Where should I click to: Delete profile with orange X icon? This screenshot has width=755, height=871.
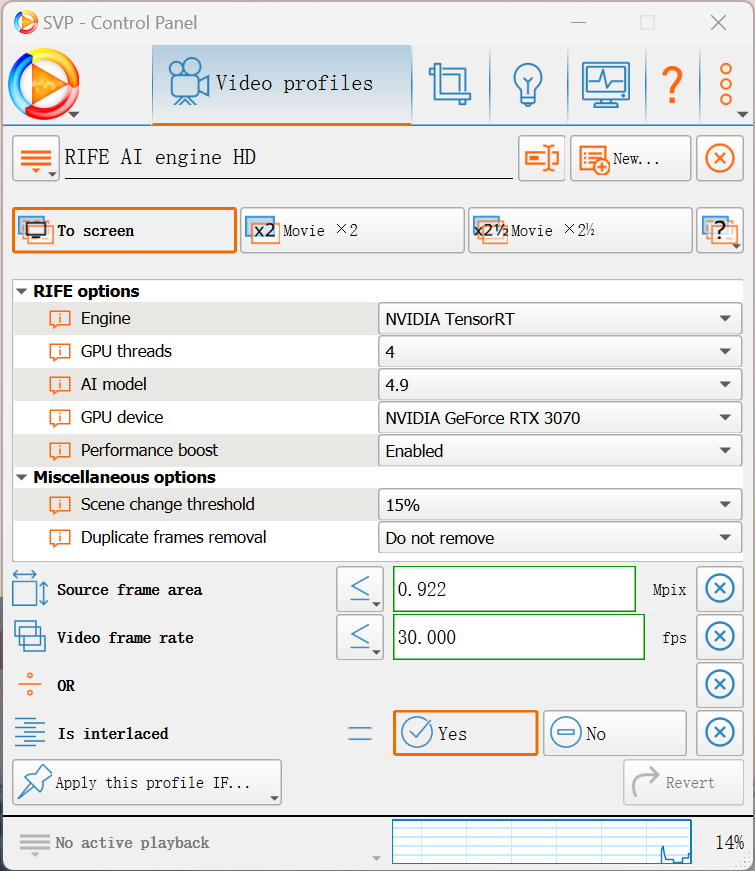coord(719,158)
